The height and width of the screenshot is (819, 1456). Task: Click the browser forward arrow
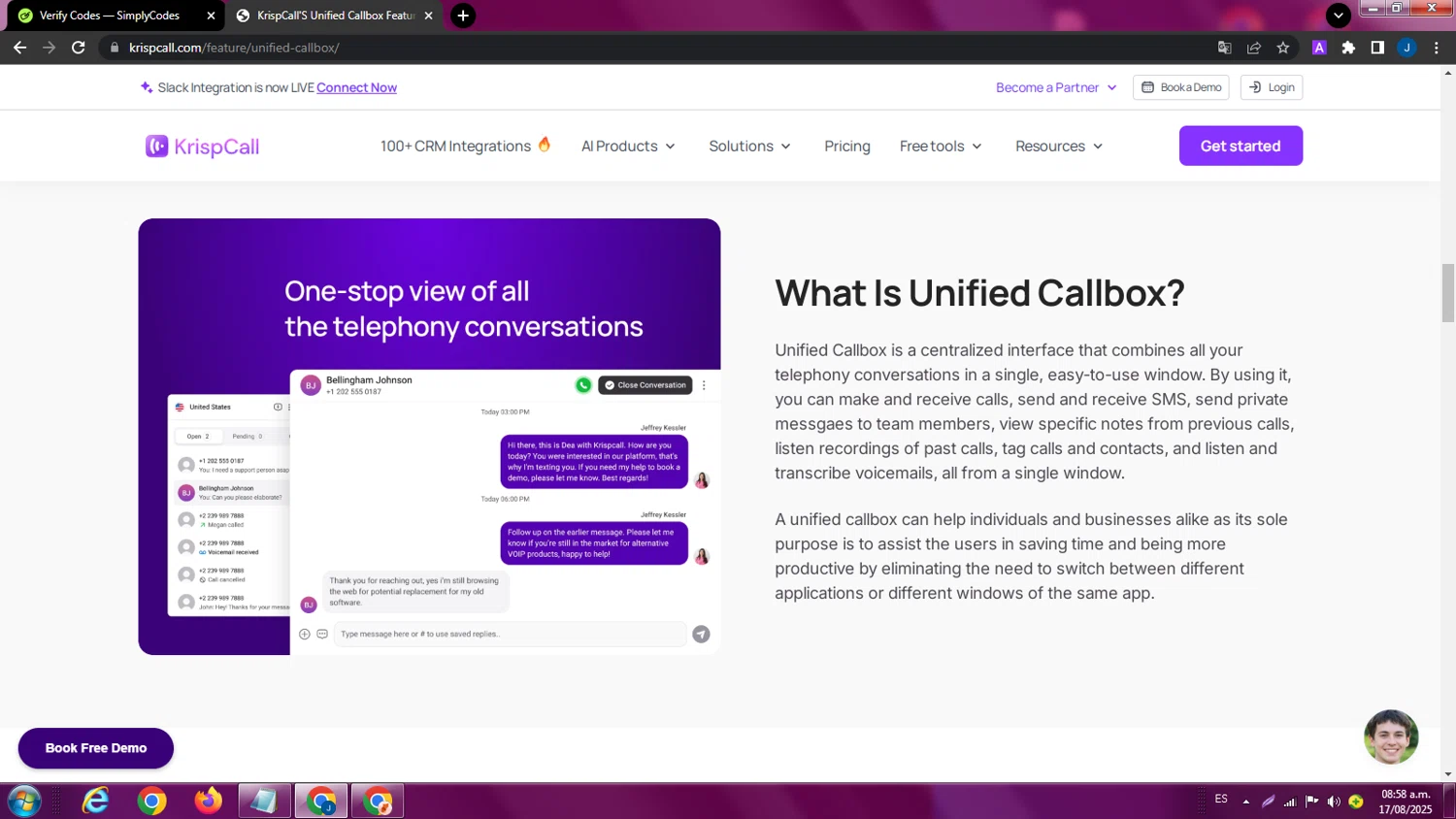click(x=49, y=48)
